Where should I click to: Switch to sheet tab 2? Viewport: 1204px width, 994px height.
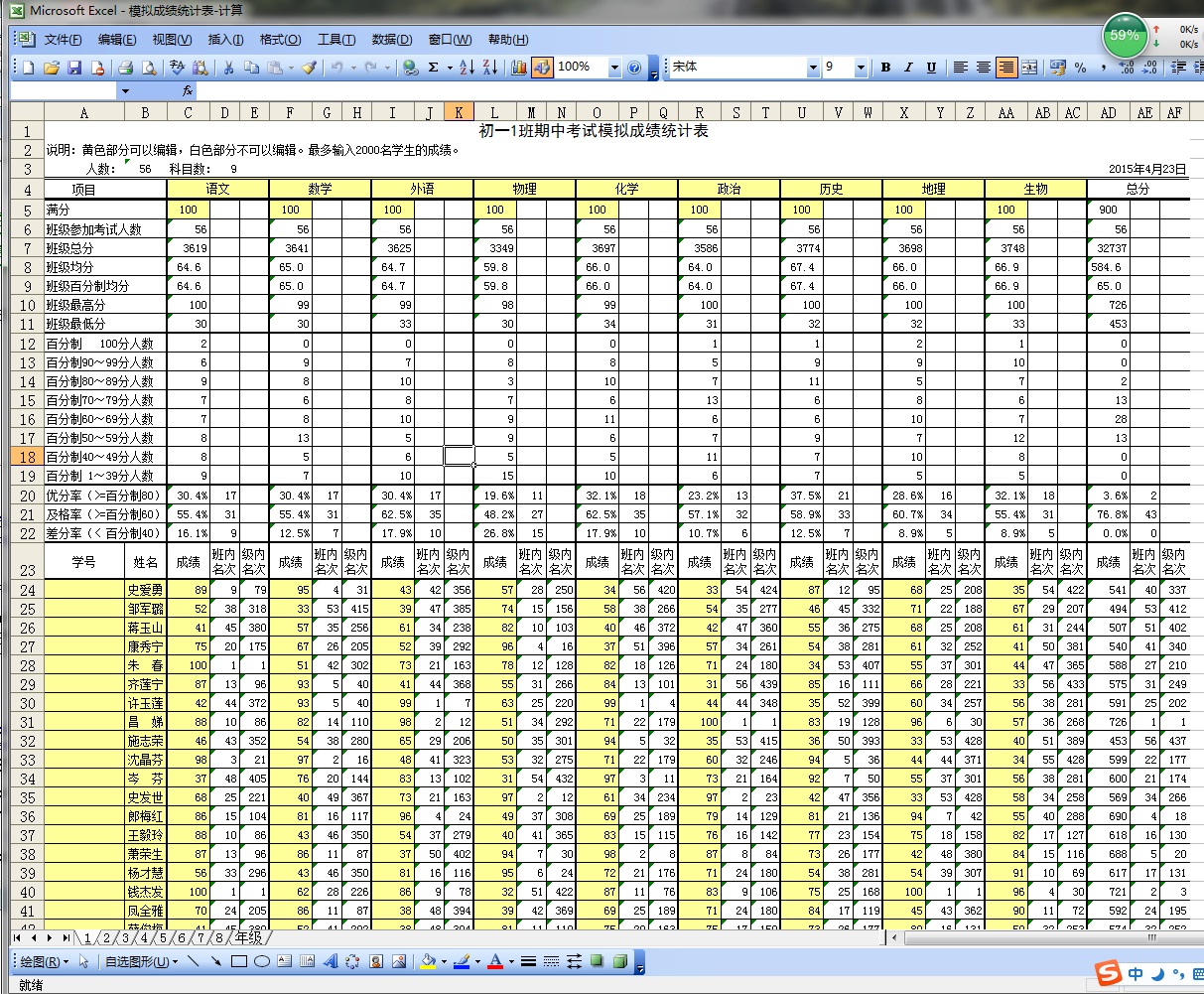(x=104, y=937)
